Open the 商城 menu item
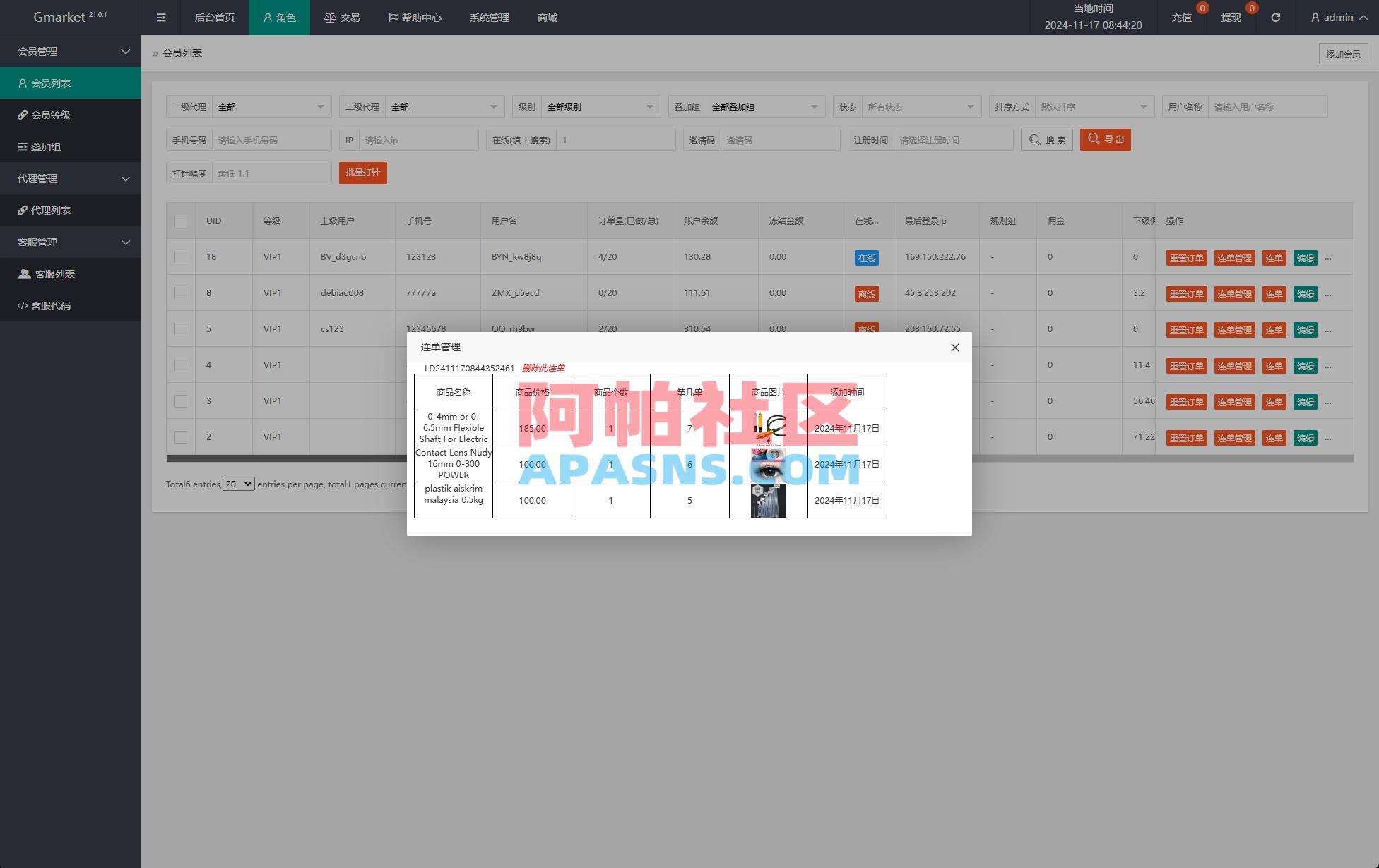This screenshot has width=1379, height=868. tap(546, 18)
